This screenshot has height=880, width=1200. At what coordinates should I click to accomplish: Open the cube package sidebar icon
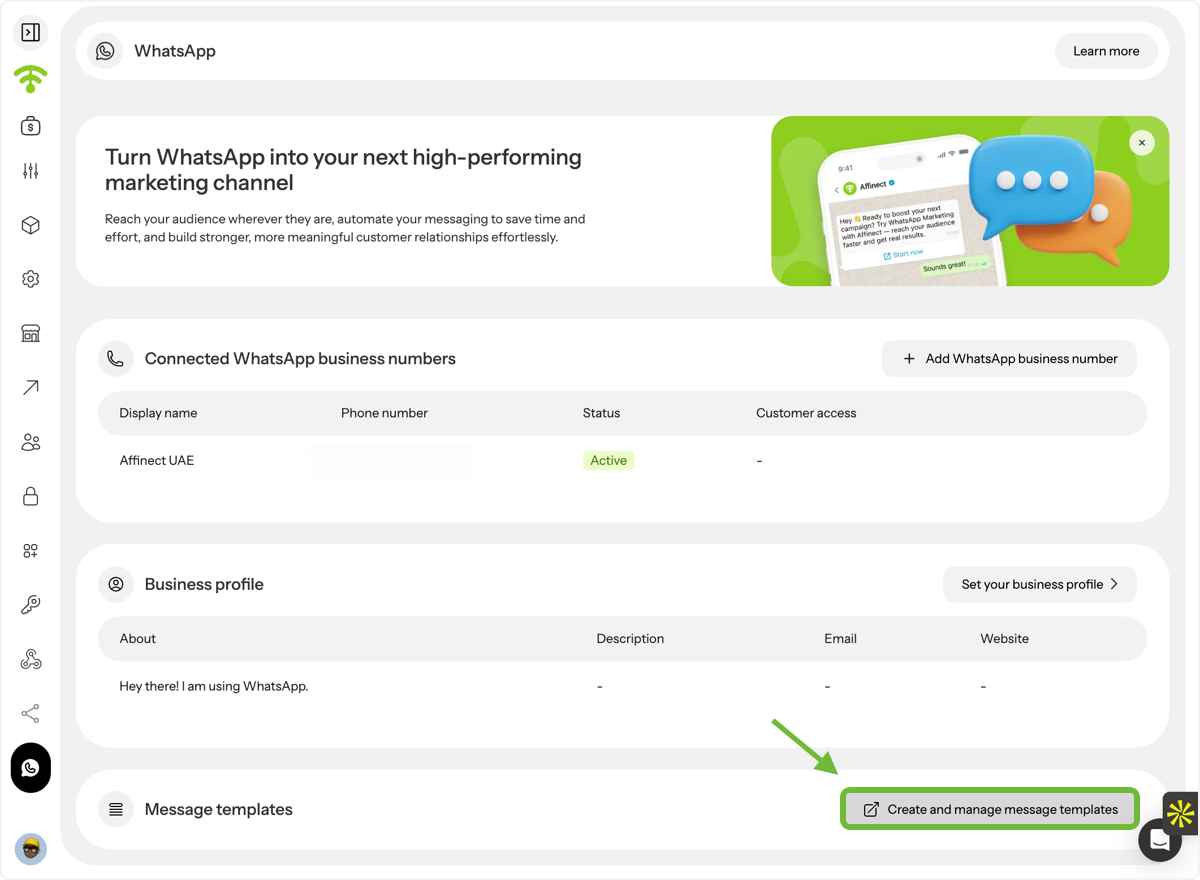coord(31,225)
